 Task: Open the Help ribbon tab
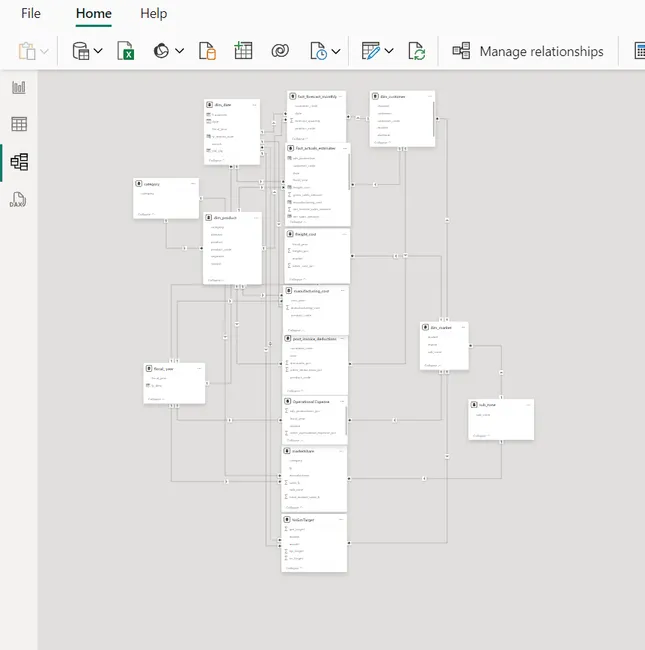point(153,14)
